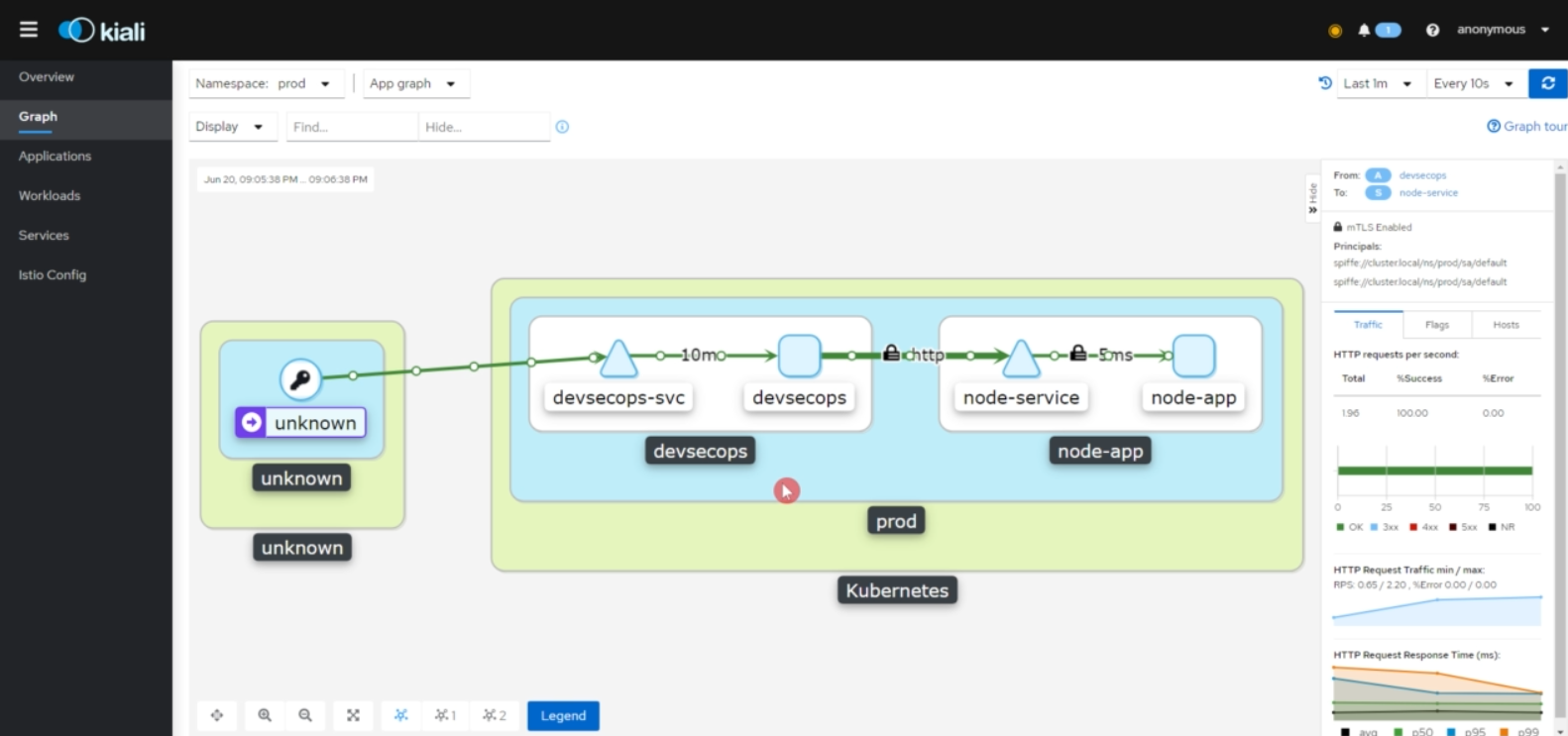Click the notification count badge
Image resolution: width=1568 pixels, height=736 pixels.
(1389, 30)
